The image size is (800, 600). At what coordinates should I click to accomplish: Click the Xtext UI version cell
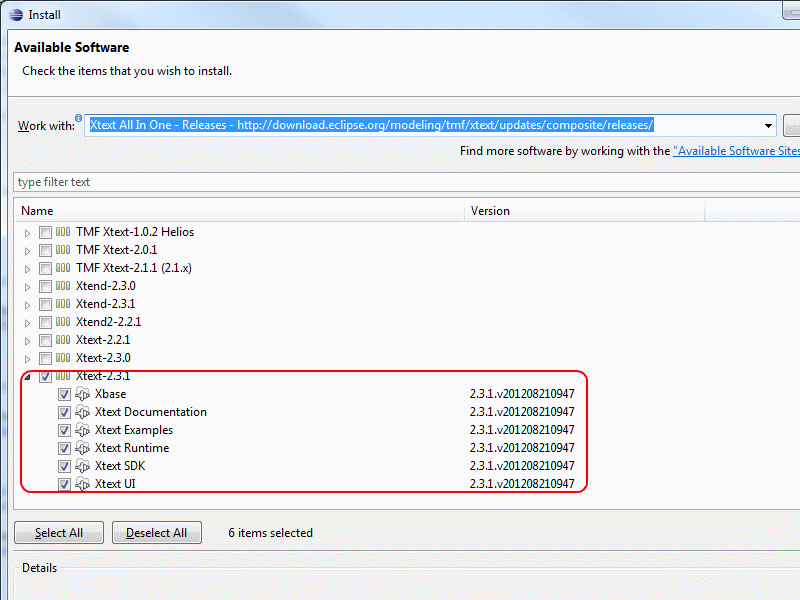tap(522, 484)
